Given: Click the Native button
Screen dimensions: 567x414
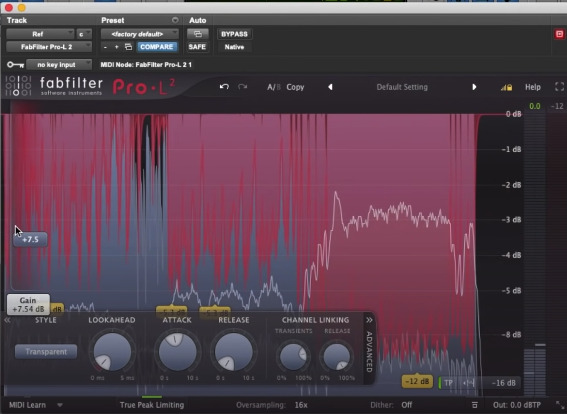Looking at the screenshot, I should (x=234, y=47).
